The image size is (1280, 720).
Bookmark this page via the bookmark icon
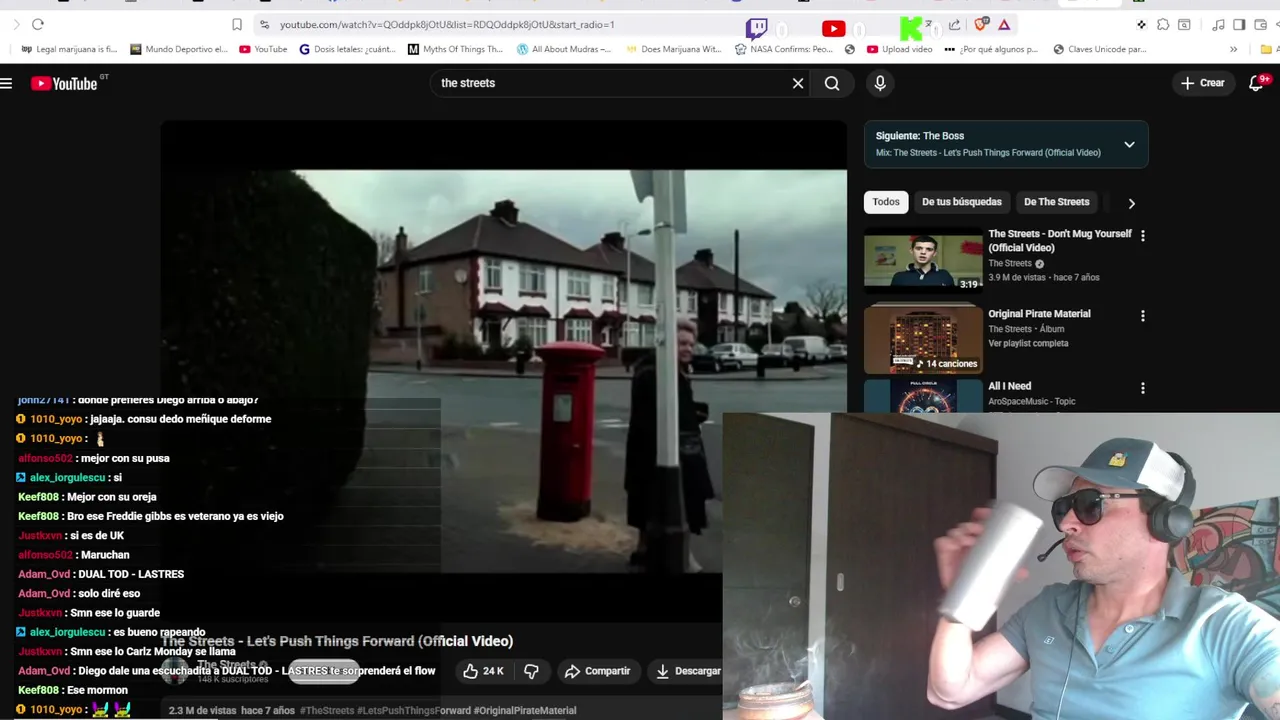237,24
